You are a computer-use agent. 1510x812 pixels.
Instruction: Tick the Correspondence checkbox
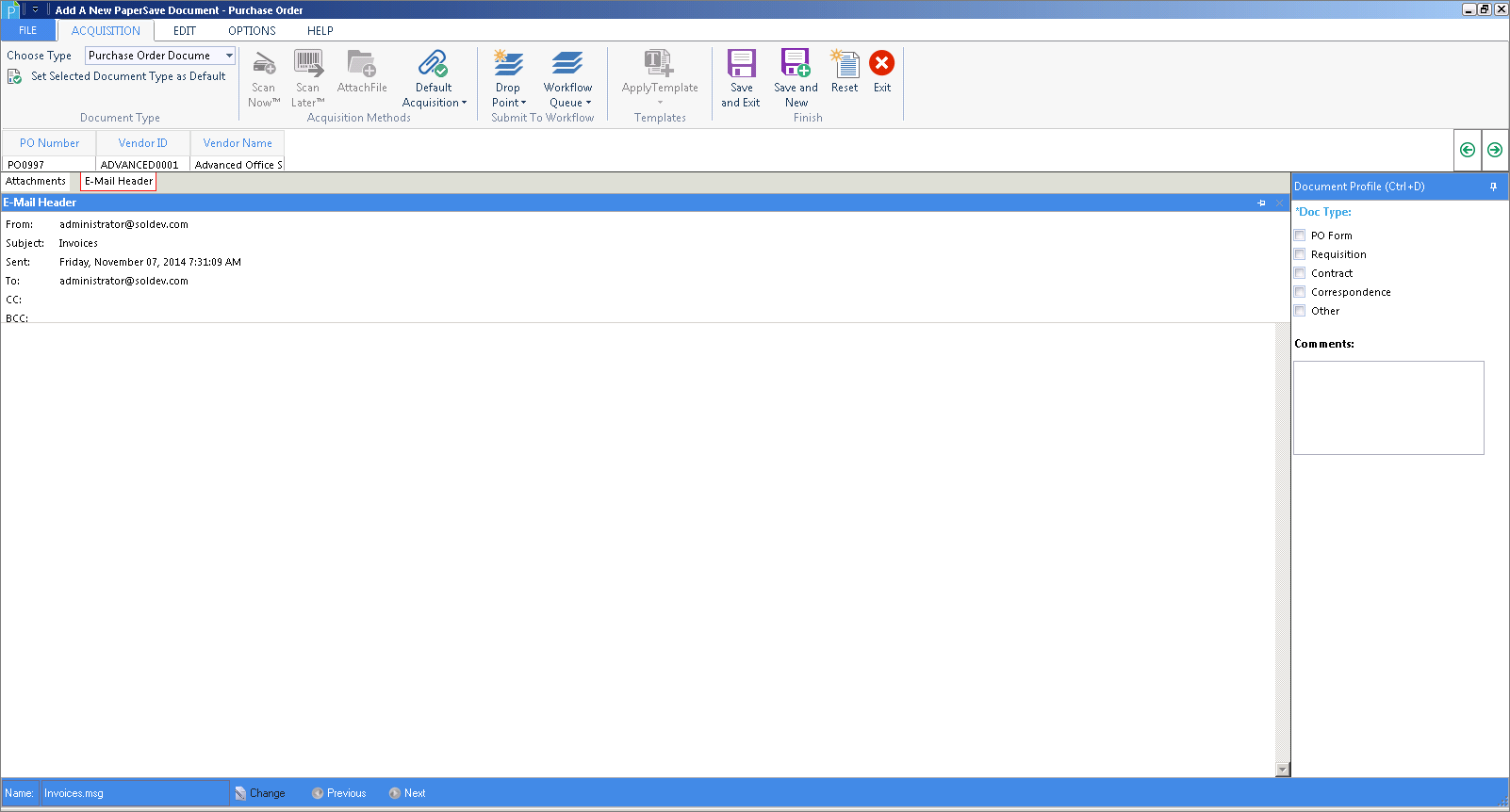(x=1300, y=292)
